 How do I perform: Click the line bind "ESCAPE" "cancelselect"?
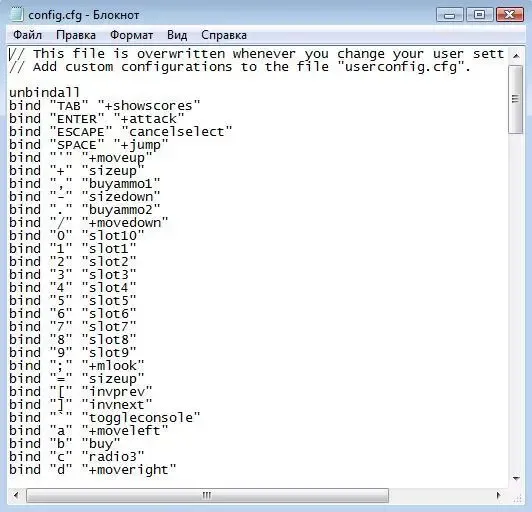pyautogui.click(x=121, y=131)
